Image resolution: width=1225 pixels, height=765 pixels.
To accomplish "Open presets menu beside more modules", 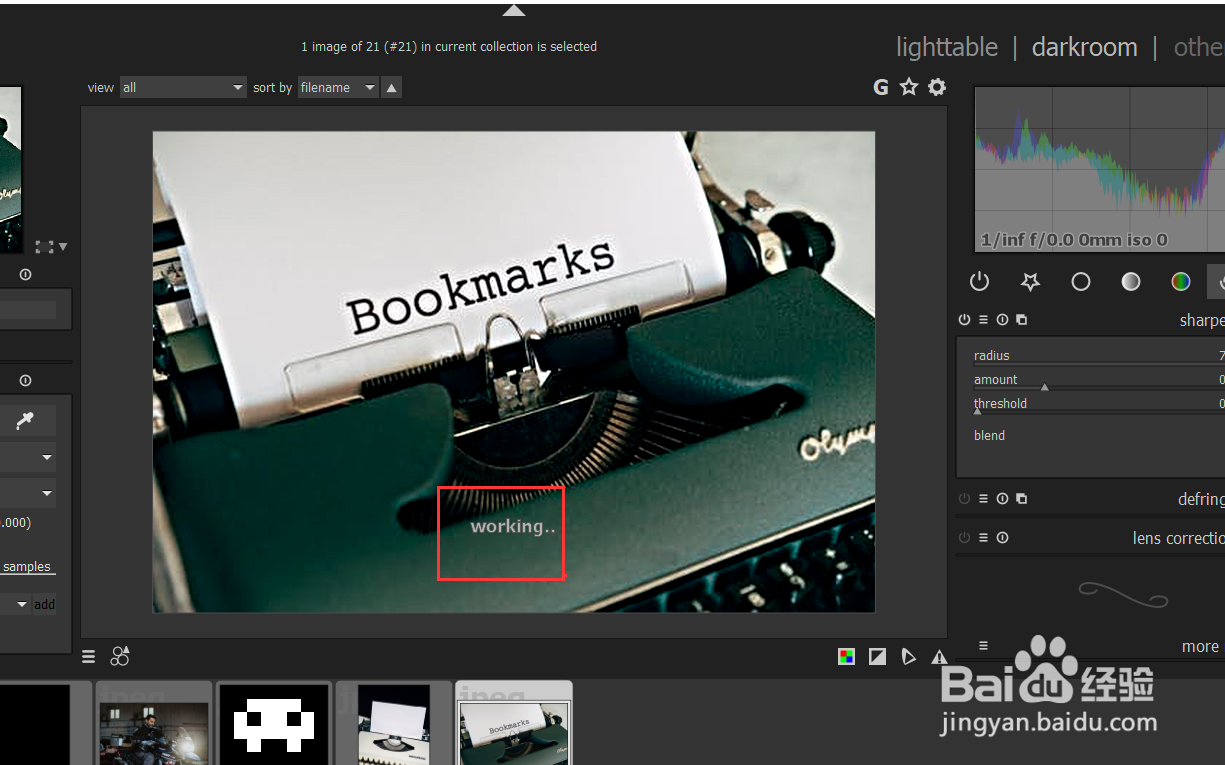I will pos(983,646).
